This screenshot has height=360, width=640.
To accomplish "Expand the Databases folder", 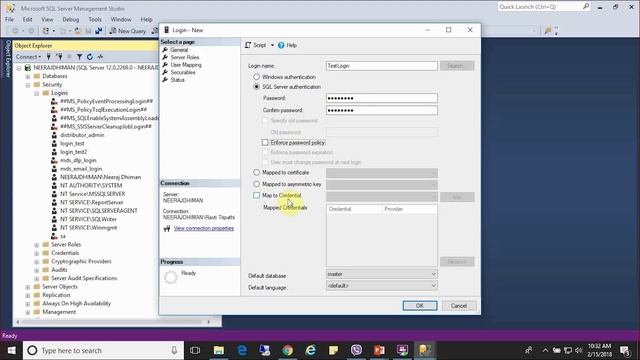I will point(27,76).
